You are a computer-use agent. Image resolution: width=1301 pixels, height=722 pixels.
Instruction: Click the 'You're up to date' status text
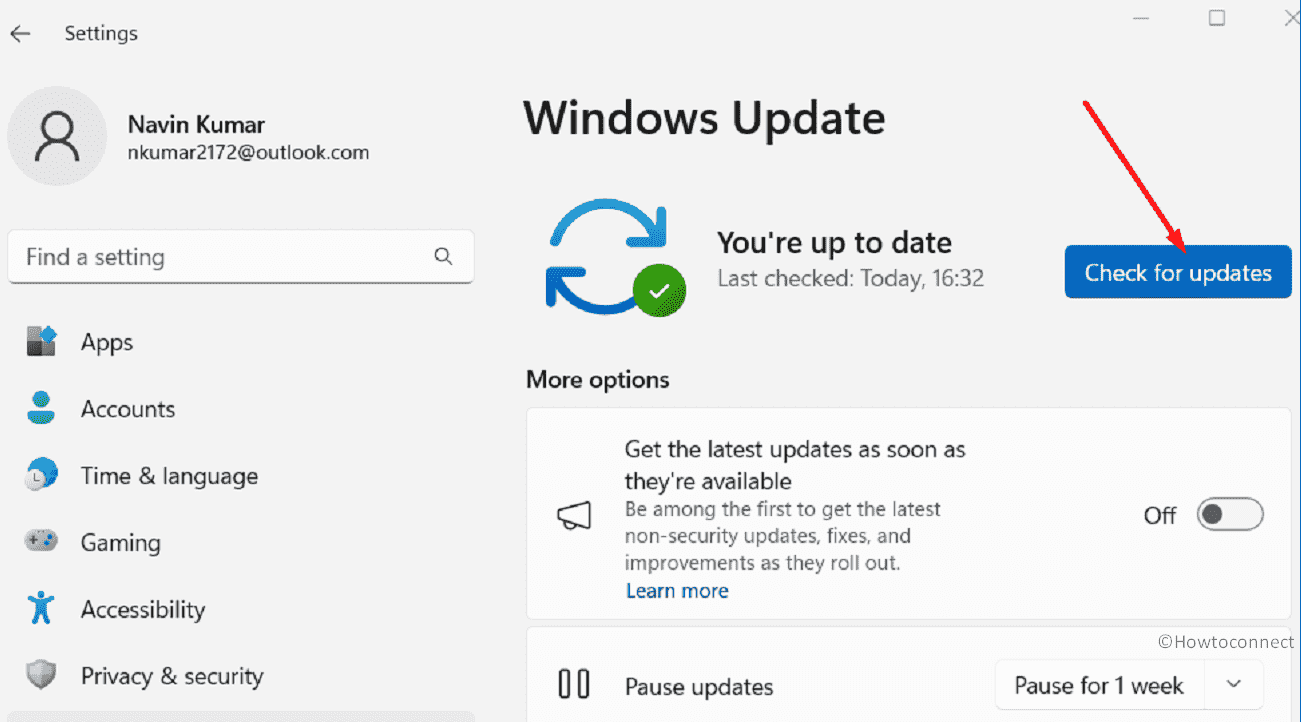point(835,242)
